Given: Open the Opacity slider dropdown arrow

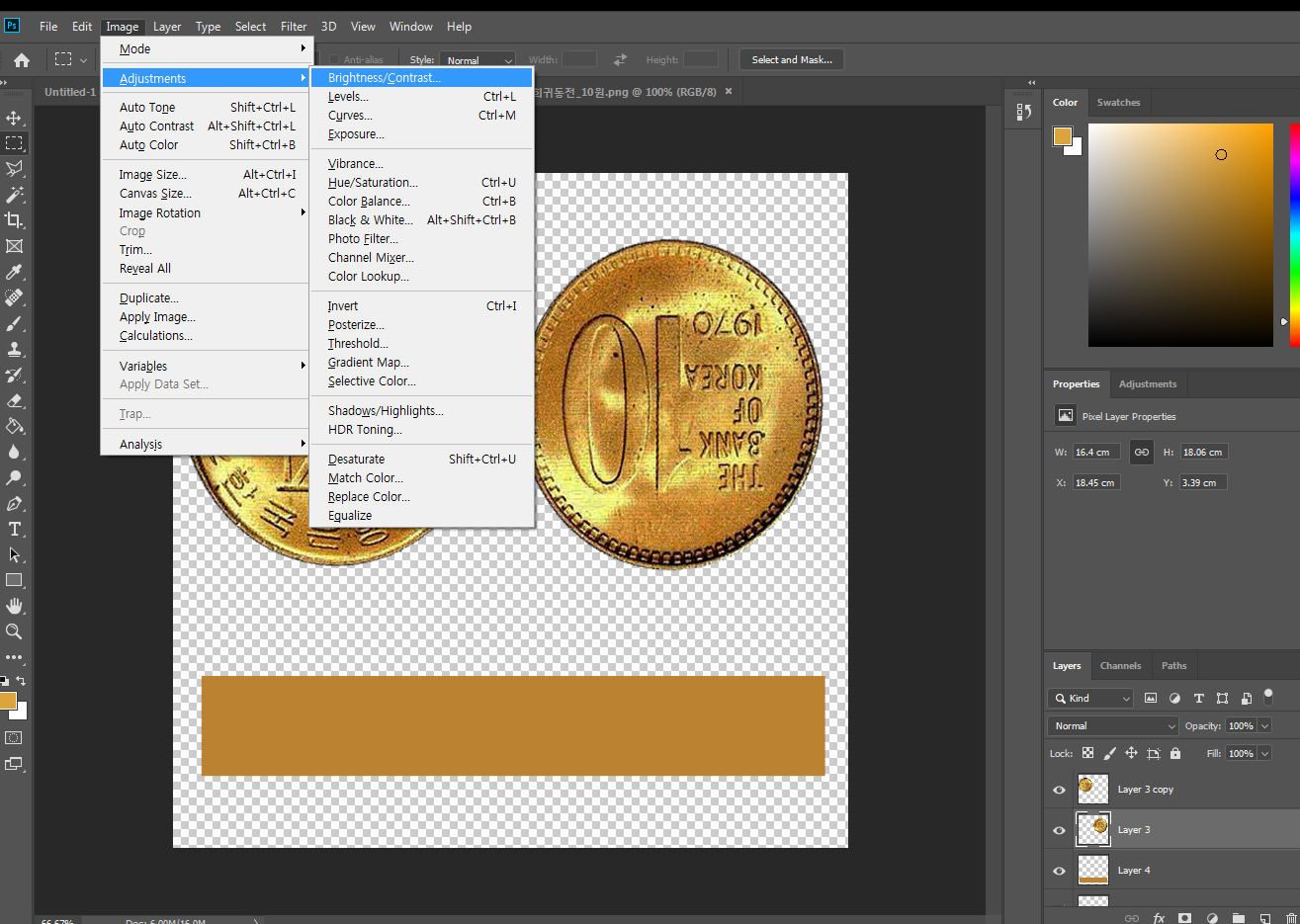Looking at the screenshot, I should [x=1264, y=725].
